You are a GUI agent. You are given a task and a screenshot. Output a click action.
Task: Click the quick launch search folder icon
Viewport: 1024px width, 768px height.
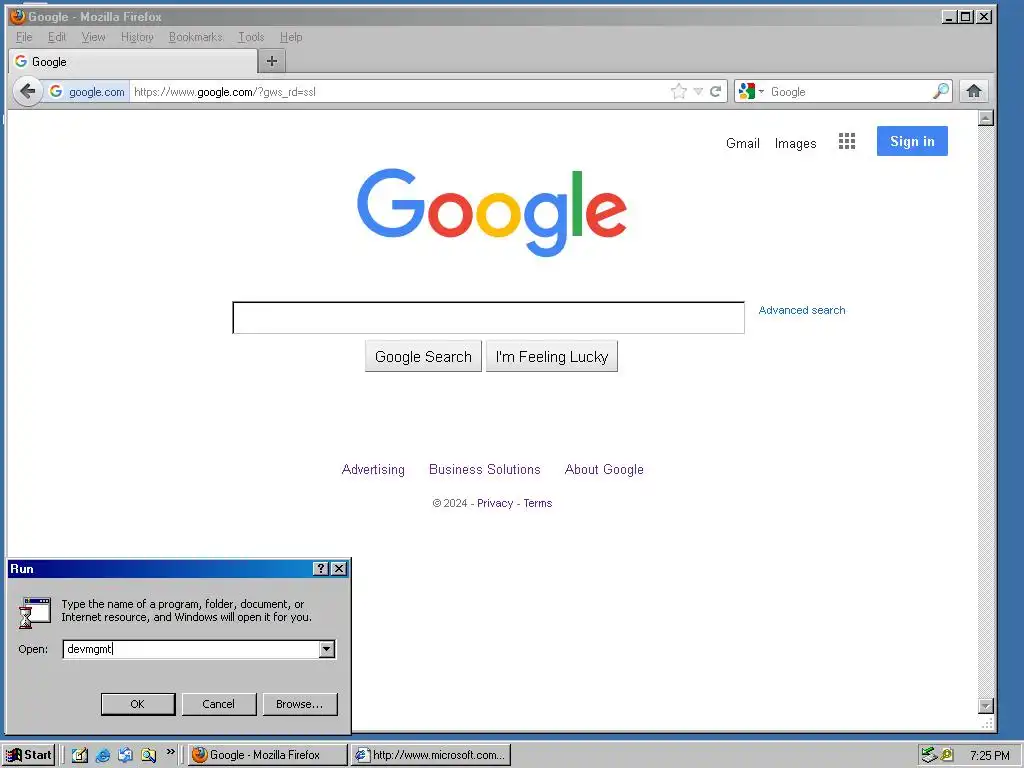point(149,755)
